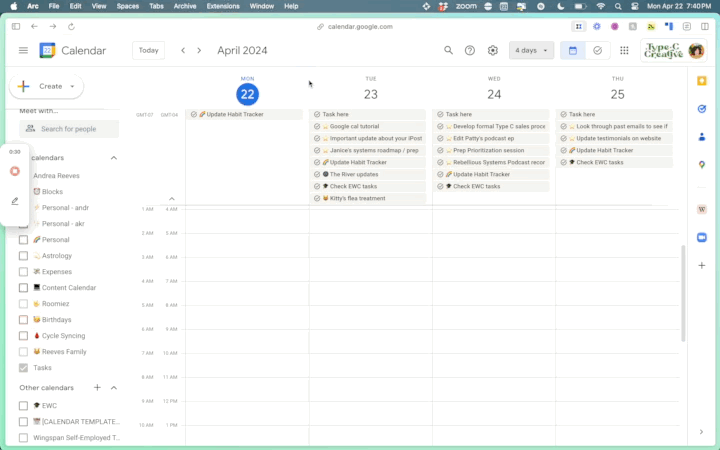
Task: Click the Today button
Action: coord(148,50)
